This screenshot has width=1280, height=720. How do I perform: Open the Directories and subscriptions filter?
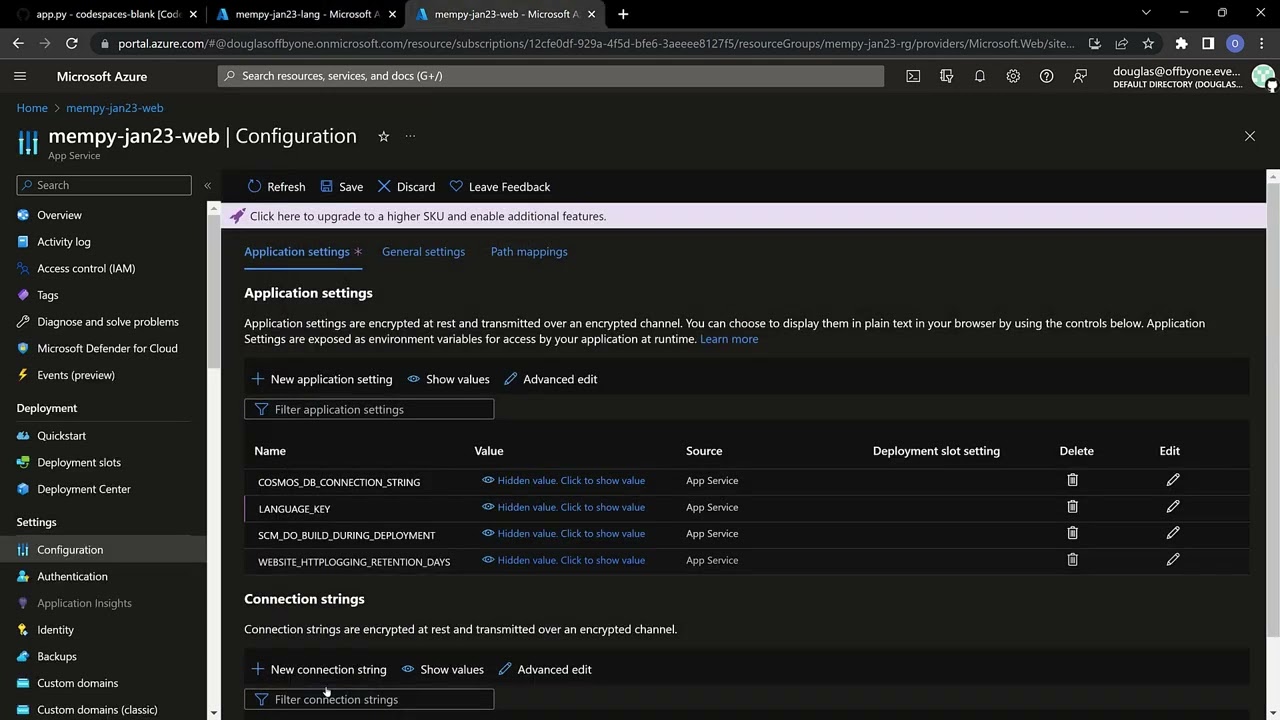coord(946,76)
